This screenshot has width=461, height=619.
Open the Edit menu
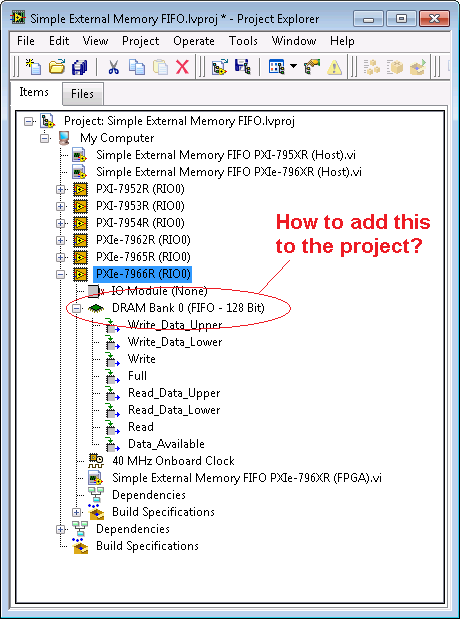tap(59, 41)
